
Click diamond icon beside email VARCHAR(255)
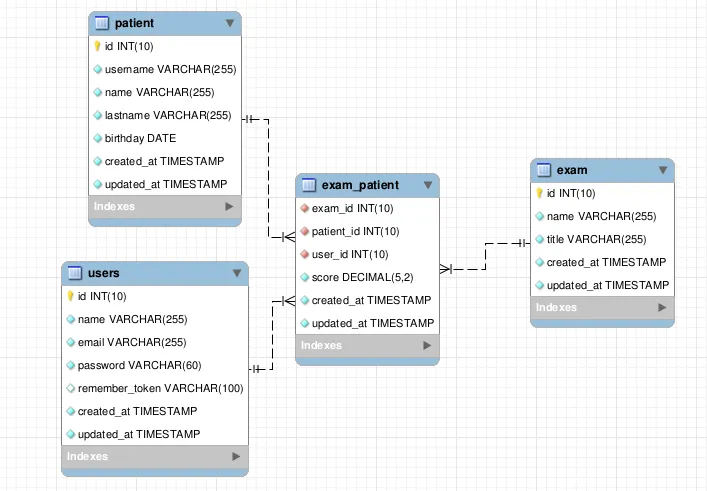point(70,342)
